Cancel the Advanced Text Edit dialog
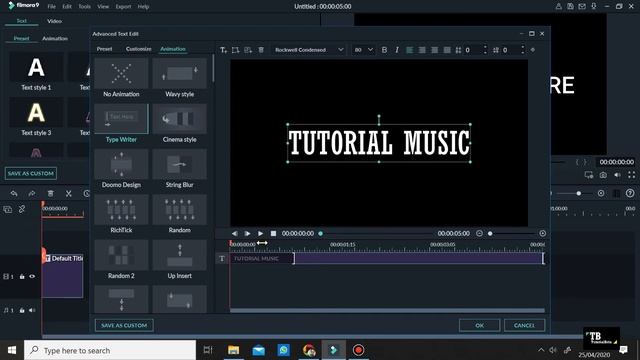640x360 pixels. 524,325
